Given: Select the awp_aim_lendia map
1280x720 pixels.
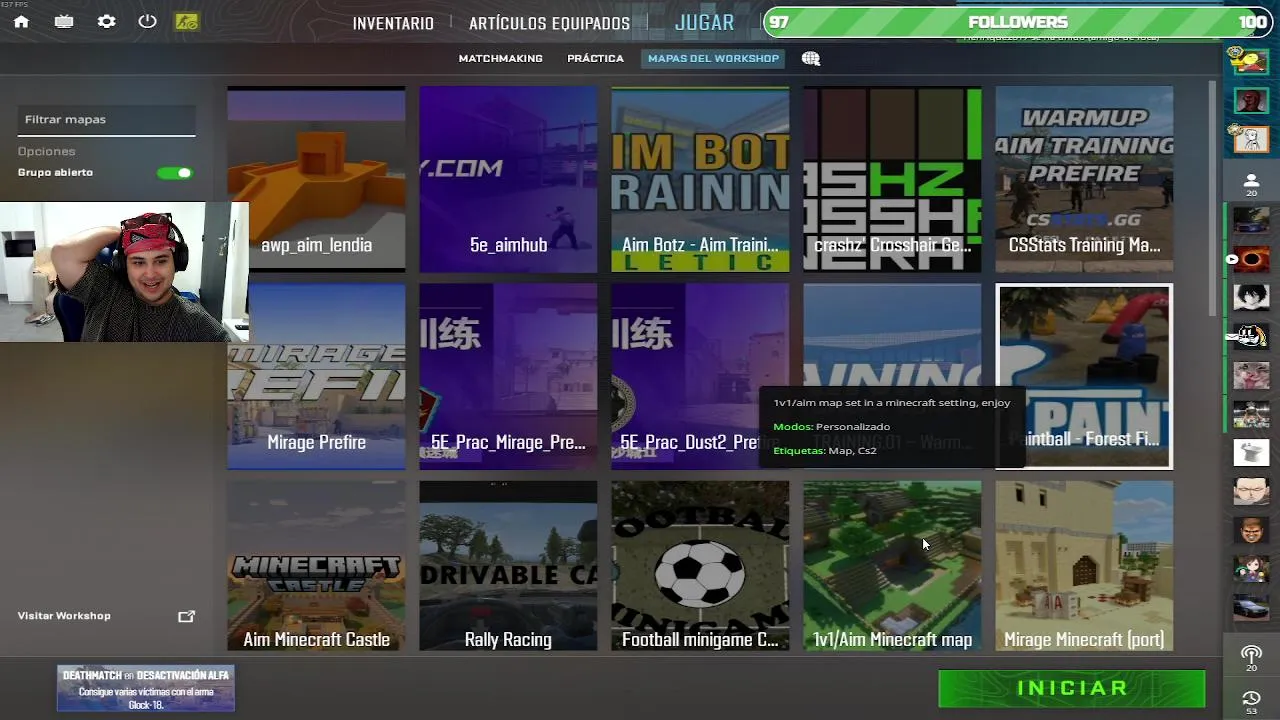Looking at the screenshot, I should point(316,179).
